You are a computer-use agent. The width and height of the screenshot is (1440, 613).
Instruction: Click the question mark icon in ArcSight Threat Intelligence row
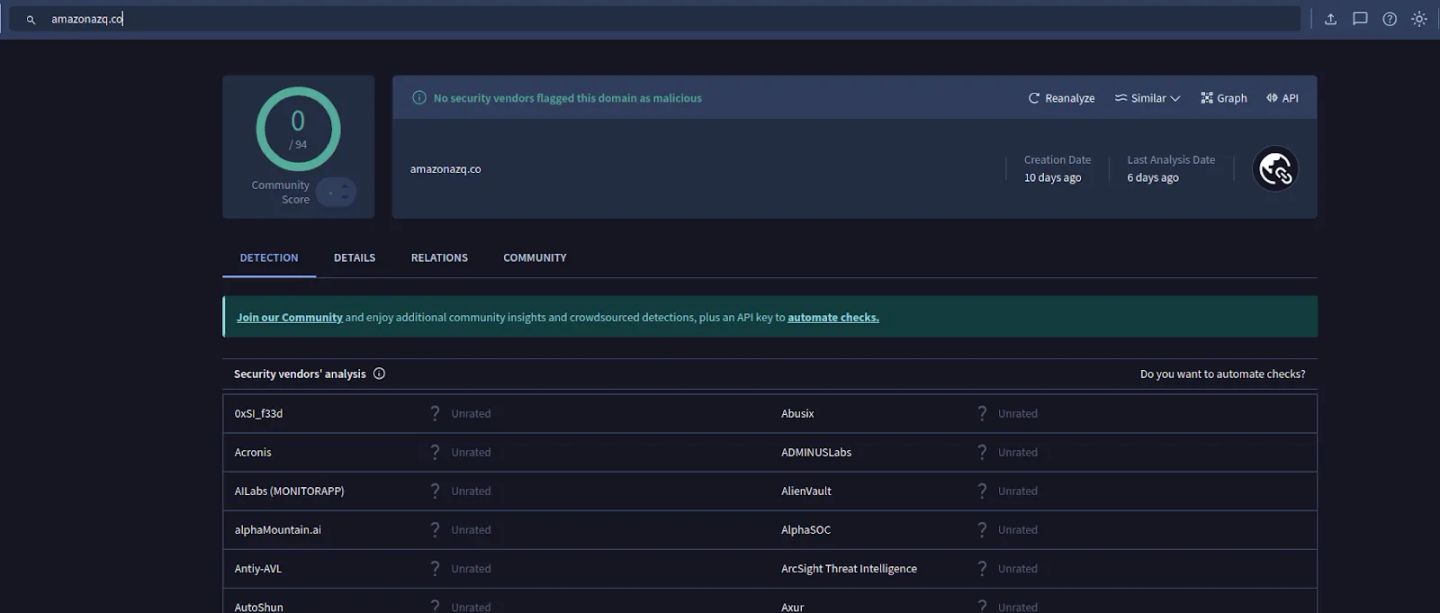click(x=982, y=569)
